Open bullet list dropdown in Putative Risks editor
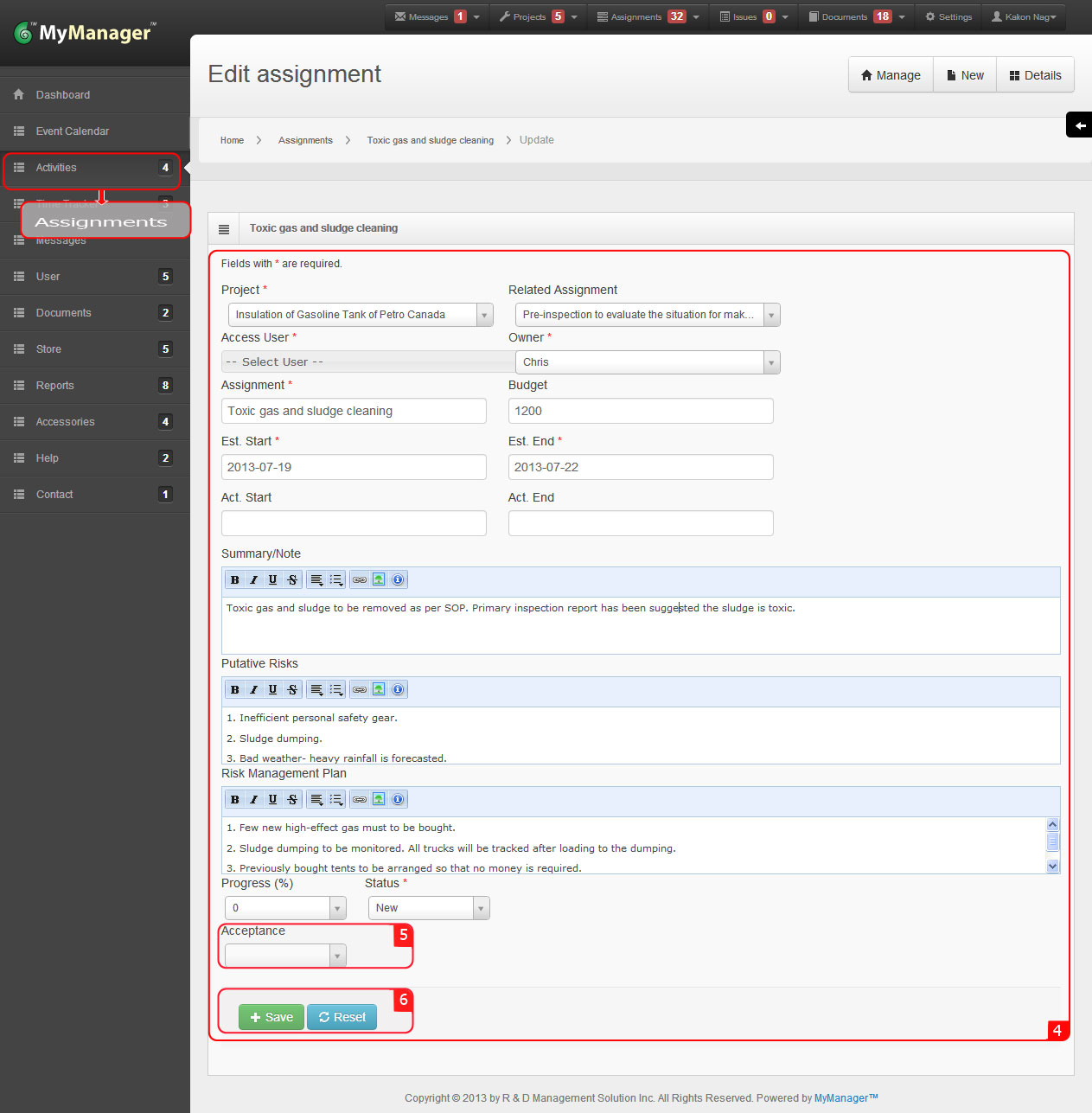This screenshot has width=1092, height=1113. click(x=336, y=690)
